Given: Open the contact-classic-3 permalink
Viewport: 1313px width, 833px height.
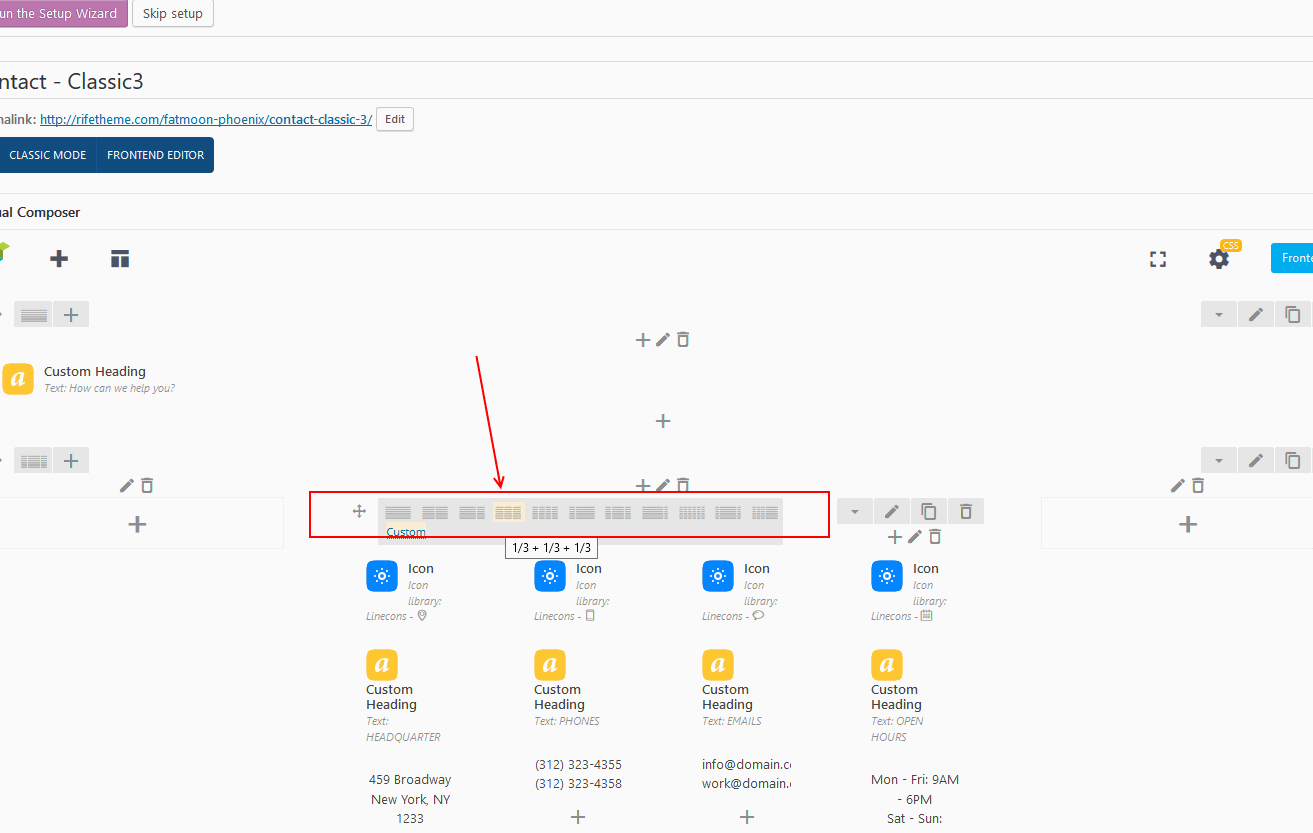Looking at the screenshot, I should pos(206,119).
